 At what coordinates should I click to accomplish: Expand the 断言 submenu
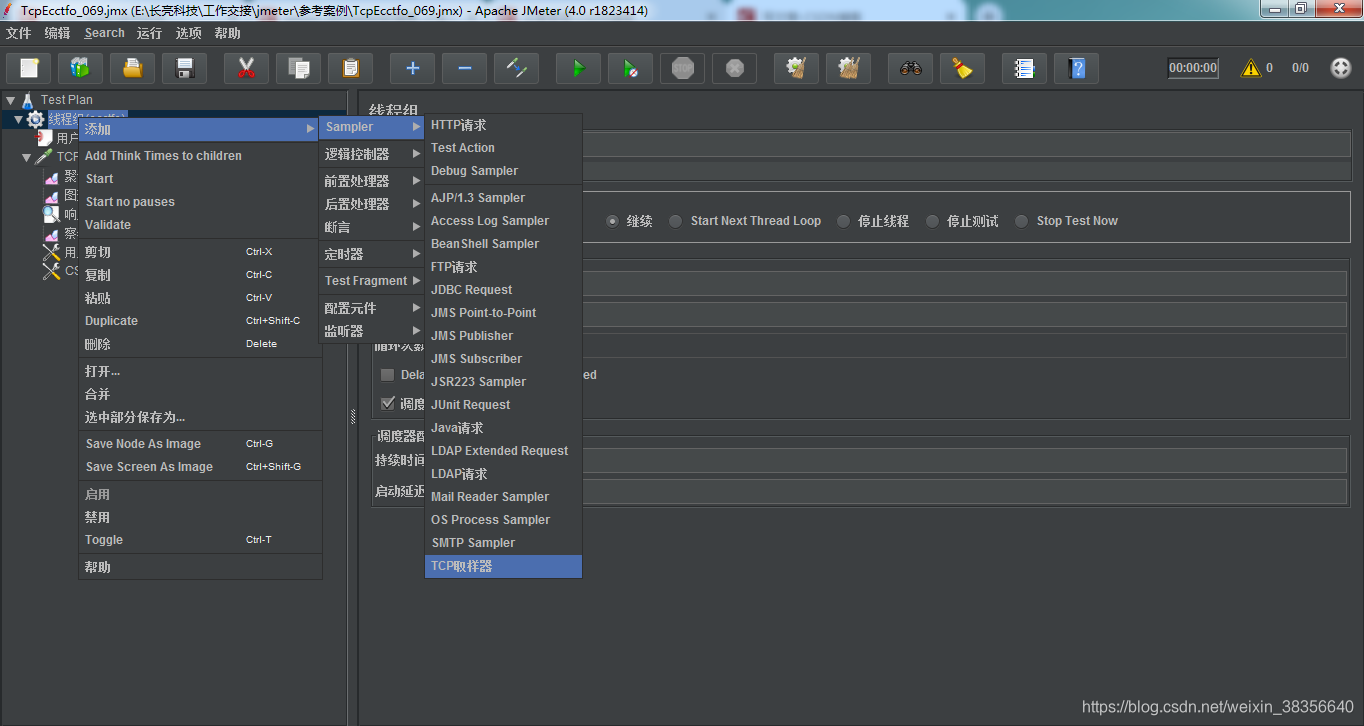[x=371, y=227]
